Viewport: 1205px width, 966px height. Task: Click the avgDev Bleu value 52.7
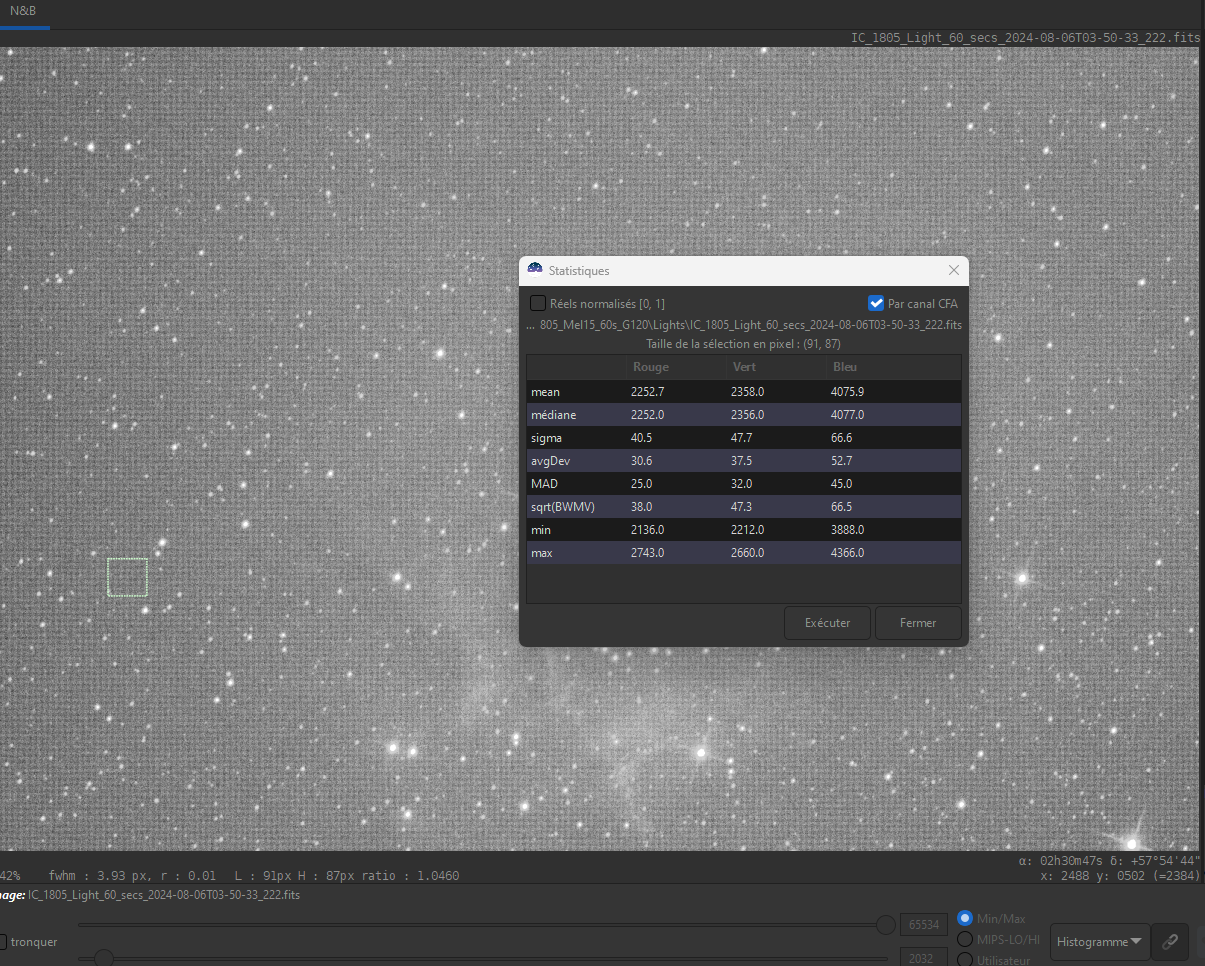point(841,461)
